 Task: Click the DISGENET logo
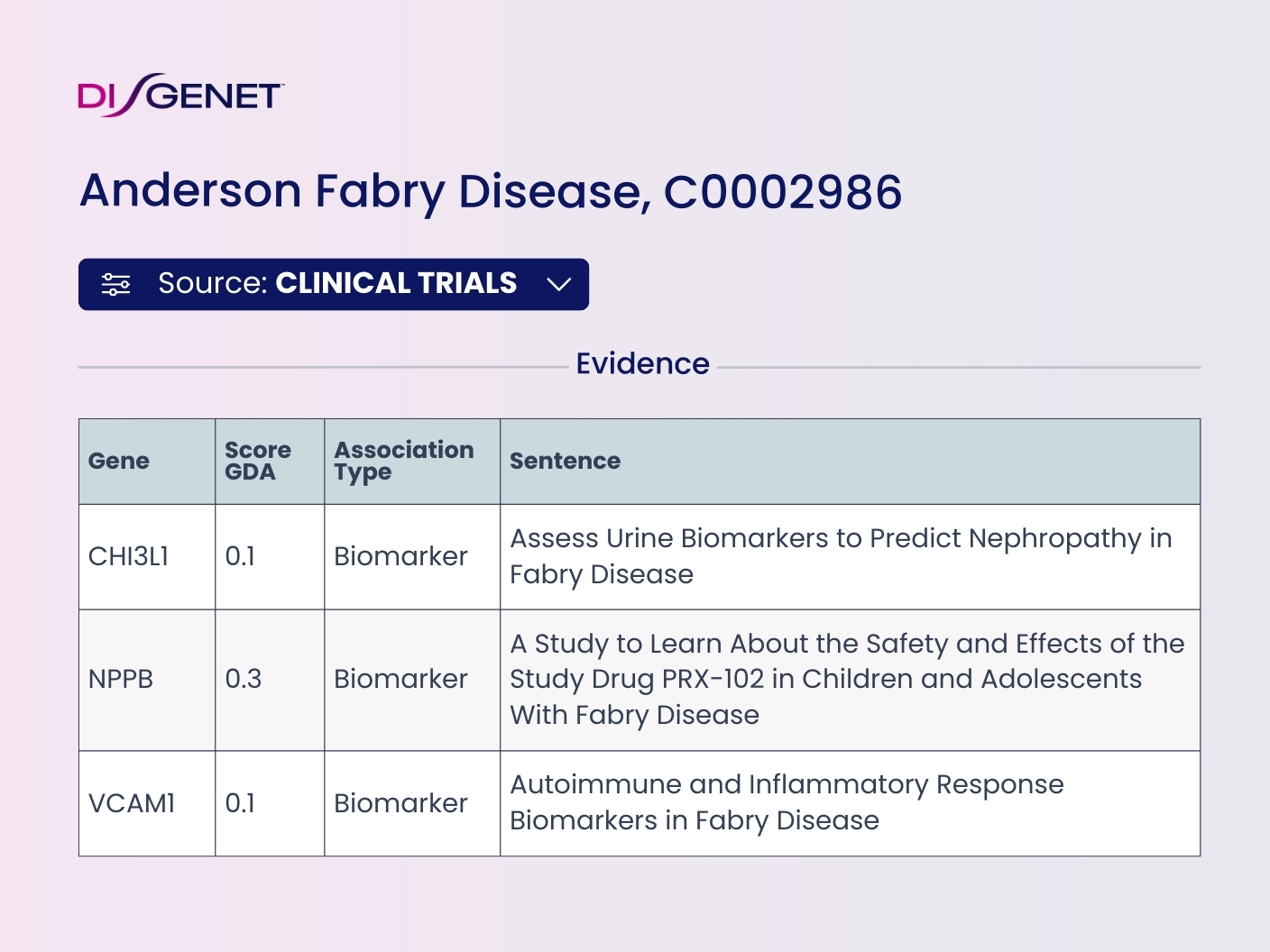180,95
